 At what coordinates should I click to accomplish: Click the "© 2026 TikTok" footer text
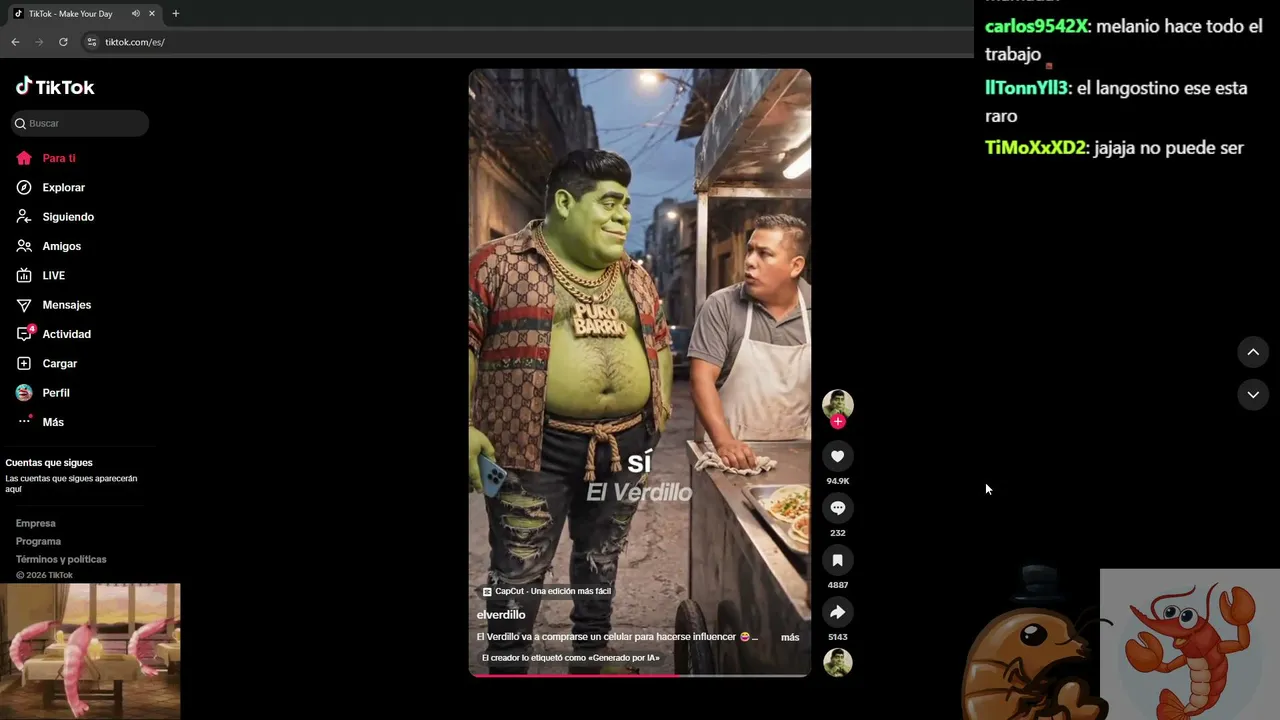44,575
